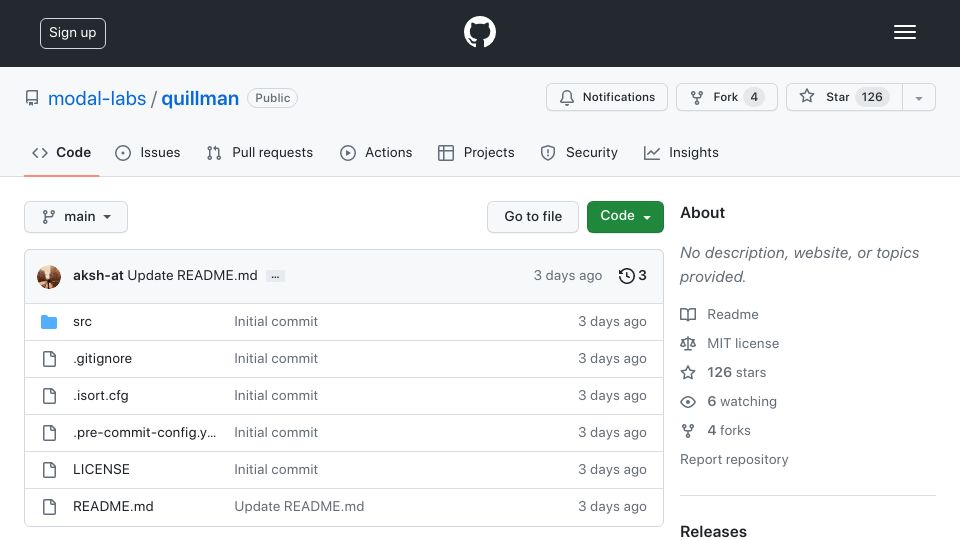
Task: Click the star icon beside 126 stars
Action: [688, 372]
